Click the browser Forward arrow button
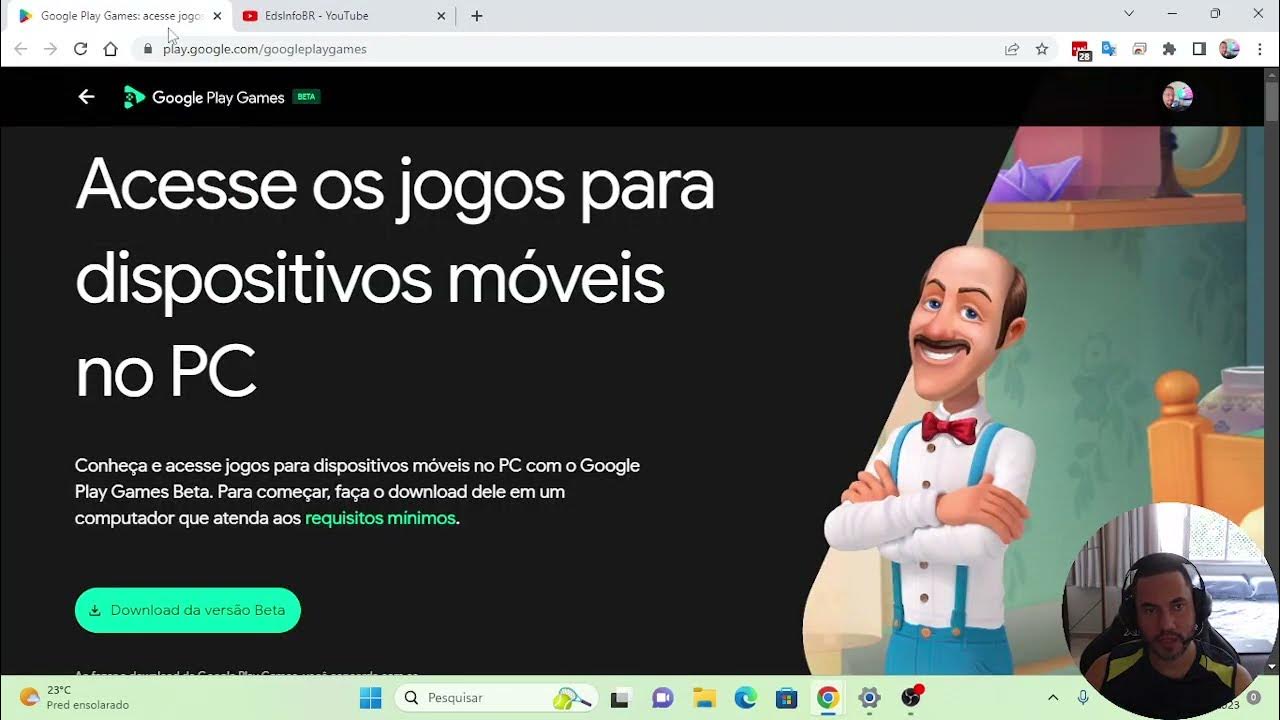This screenshot has height=720, width=1280. coord(50,49)
